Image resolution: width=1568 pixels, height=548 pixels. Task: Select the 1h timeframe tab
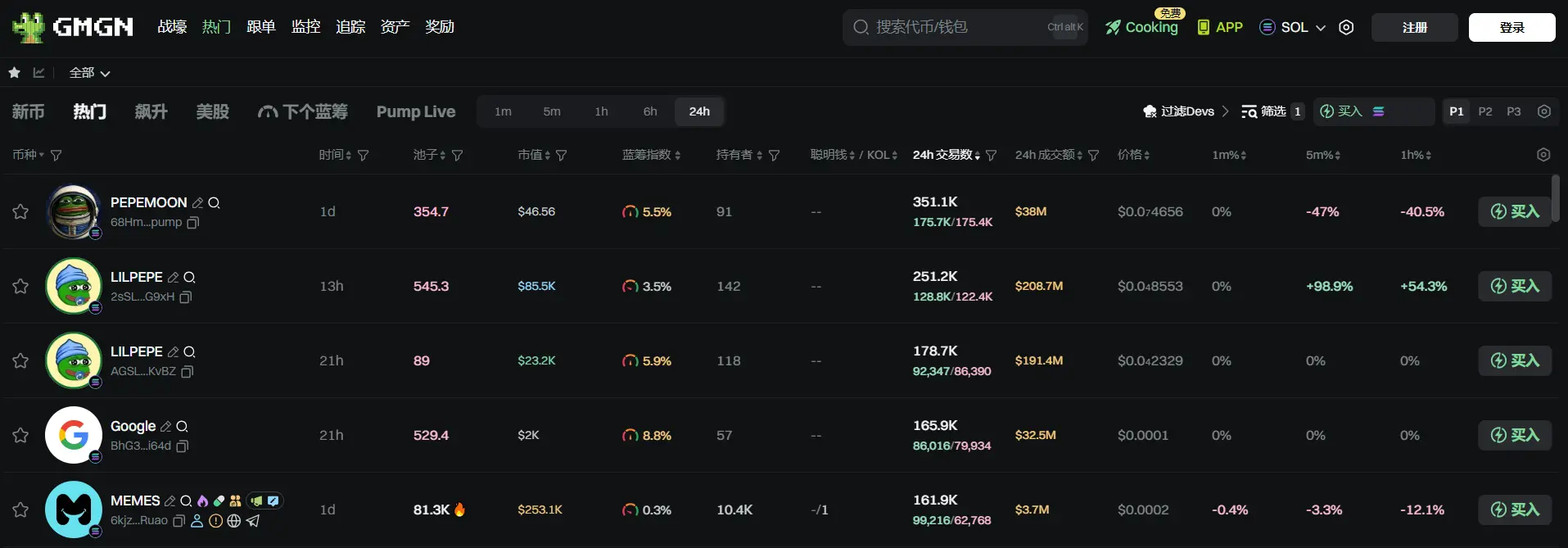point(601,111)
